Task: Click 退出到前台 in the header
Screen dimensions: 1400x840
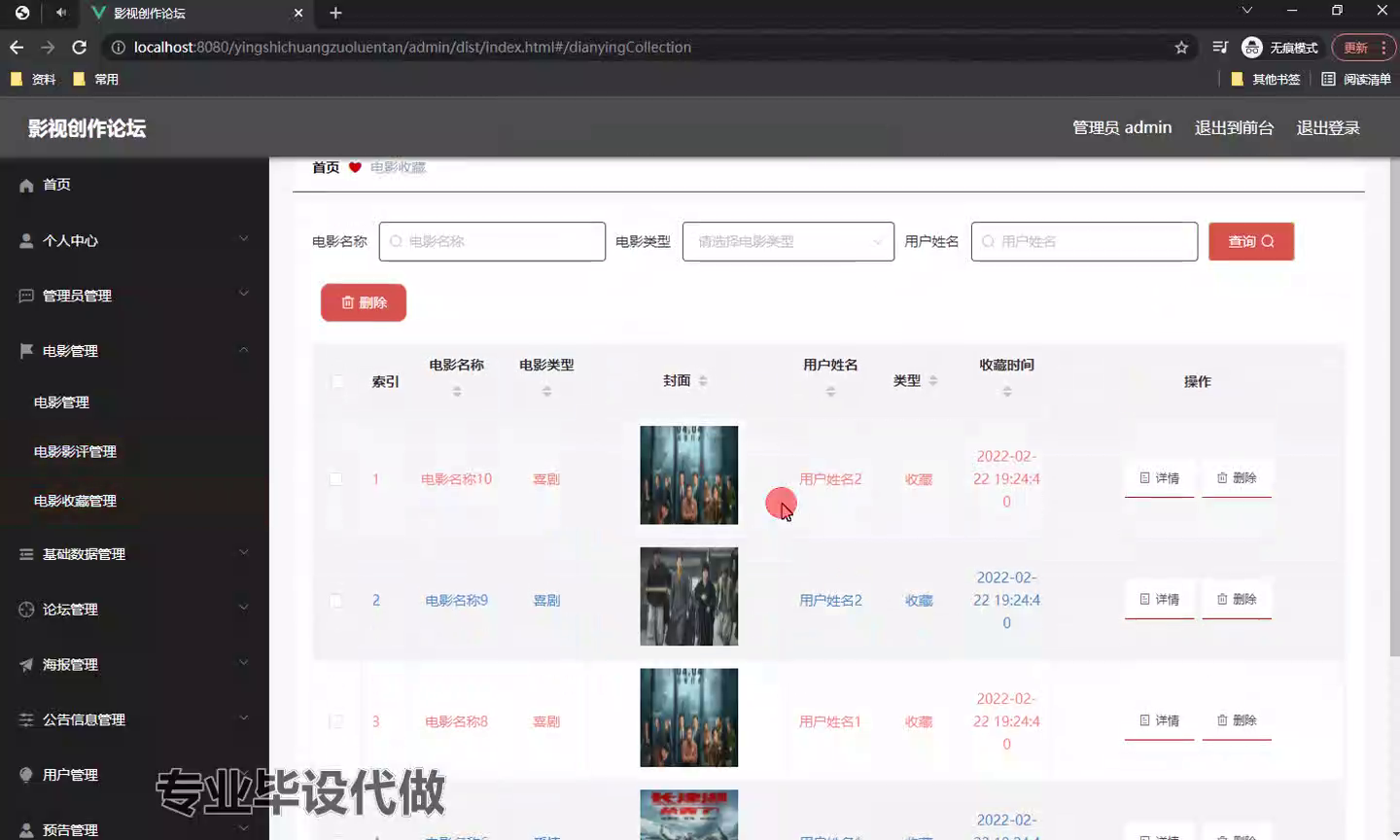Action: [1234, 127]
